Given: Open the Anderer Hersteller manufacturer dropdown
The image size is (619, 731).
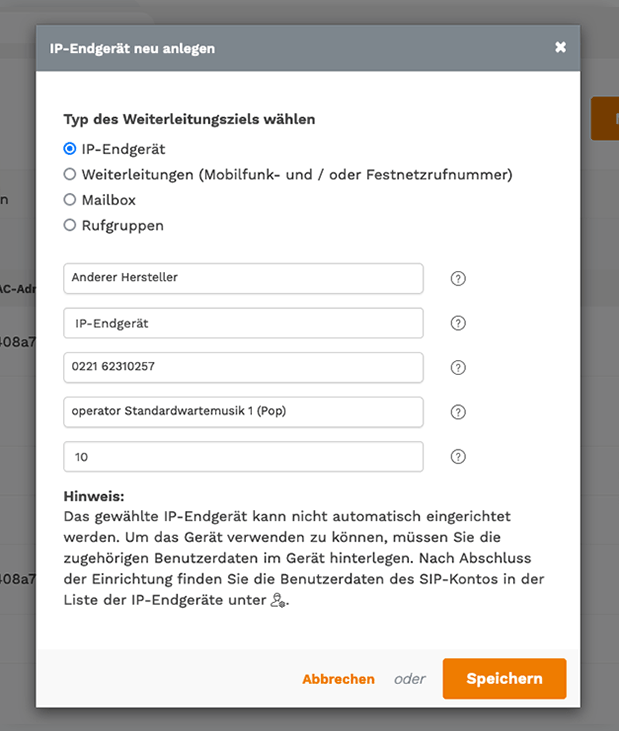Looking at the screenshot, I should [243, 278].
